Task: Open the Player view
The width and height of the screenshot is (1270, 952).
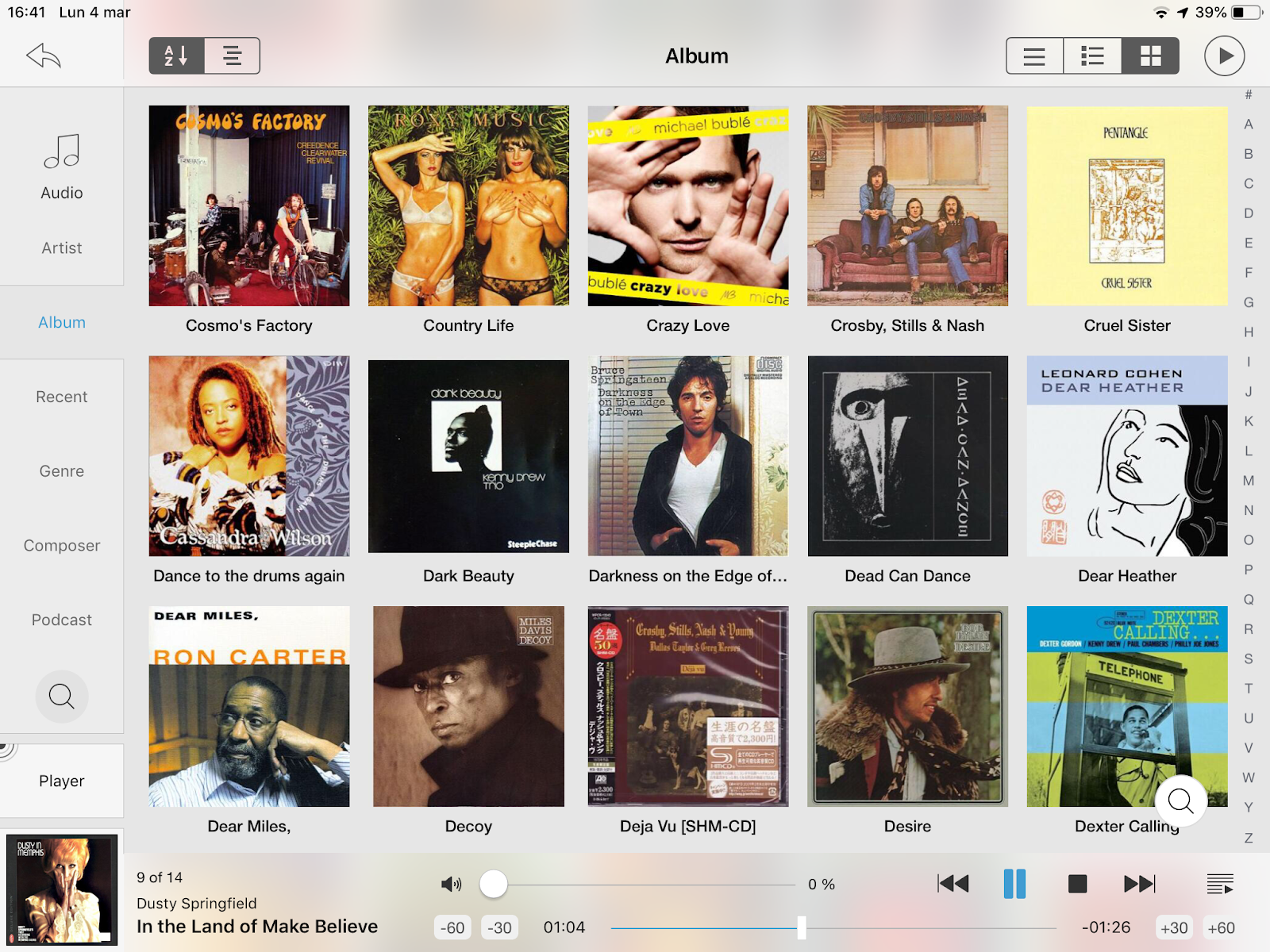Action: (x=62, y=781)
